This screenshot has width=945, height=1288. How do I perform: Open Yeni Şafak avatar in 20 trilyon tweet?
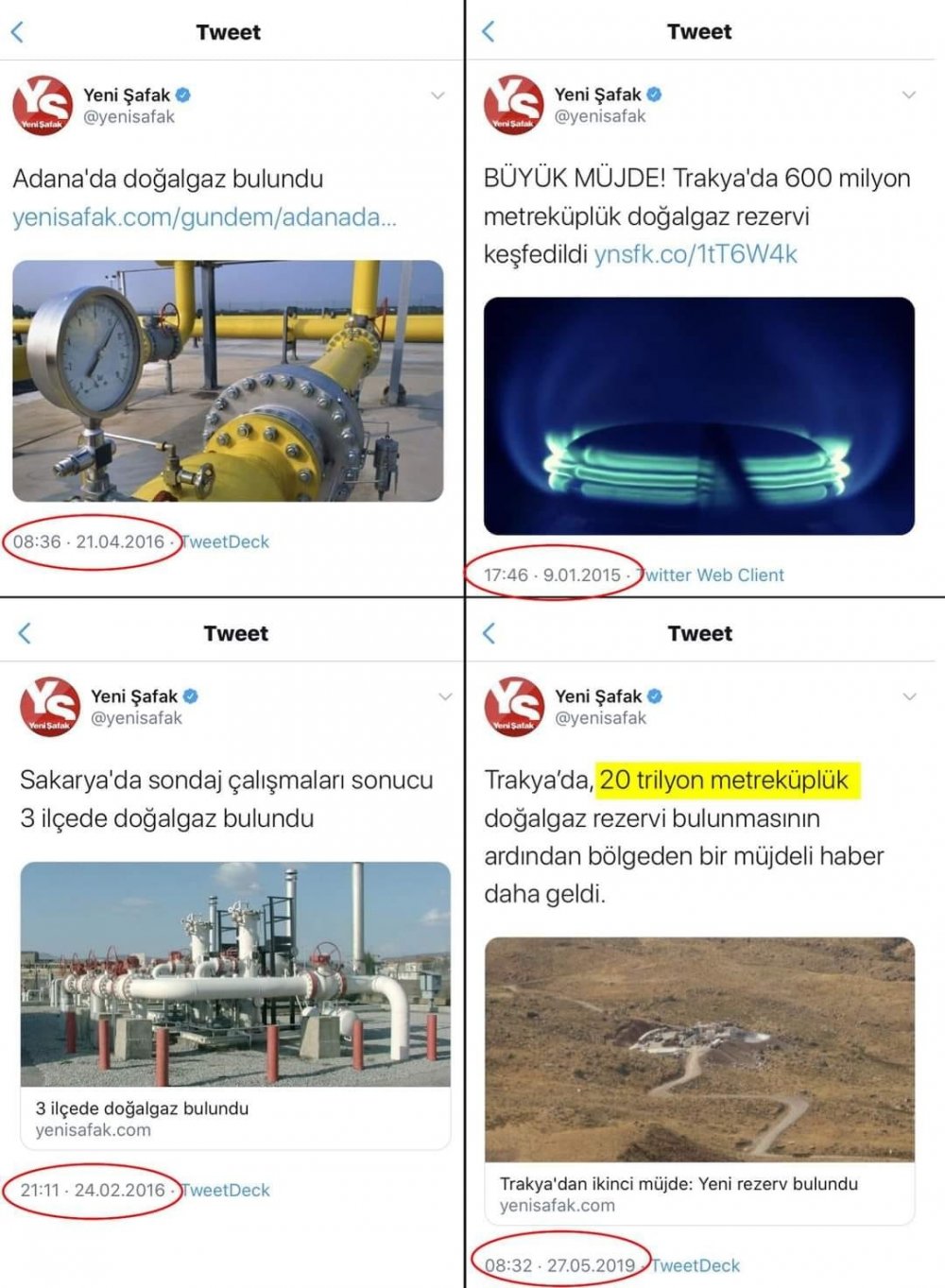pyautogui.click(x=514, y=706)
